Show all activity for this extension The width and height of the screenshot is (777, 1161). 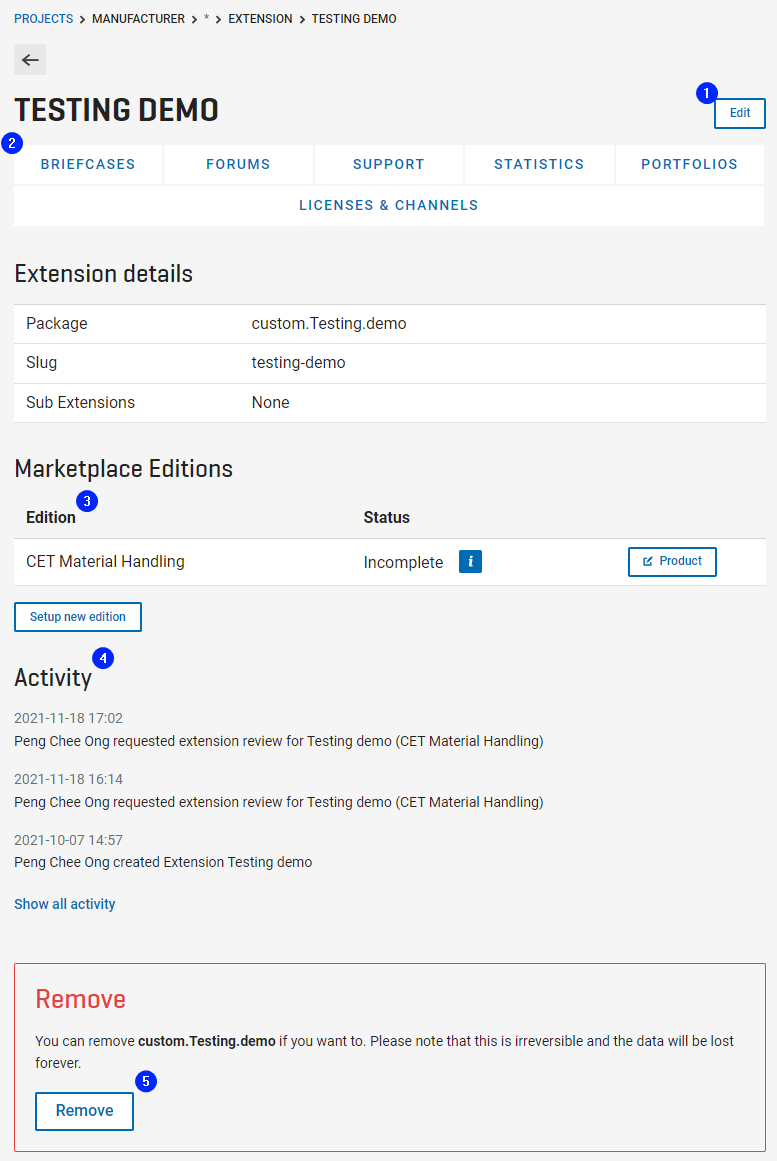coord(64,903)
